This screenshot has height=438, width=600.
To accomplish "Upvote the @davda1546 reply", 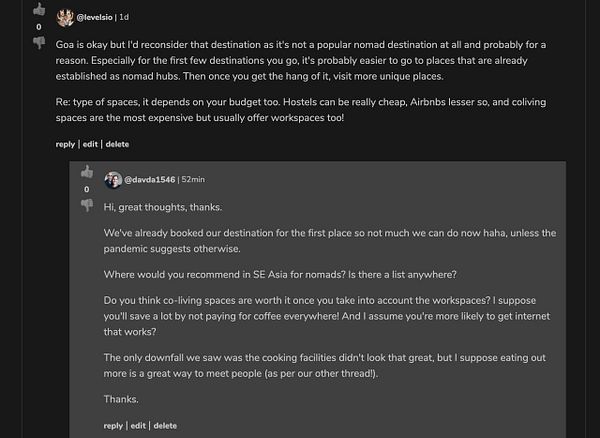I will coord(87,172).
